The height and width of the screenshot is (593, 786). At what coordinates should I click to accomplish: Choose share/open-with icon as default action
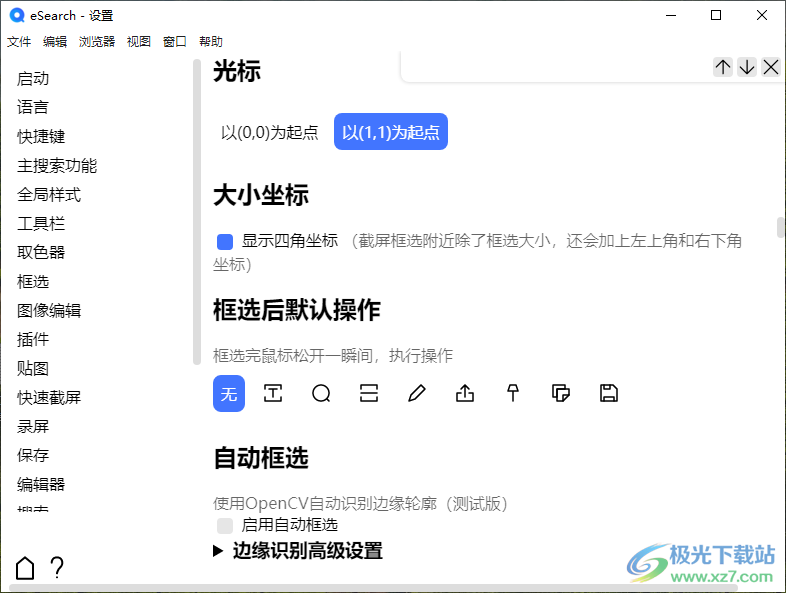click(465, 393)
